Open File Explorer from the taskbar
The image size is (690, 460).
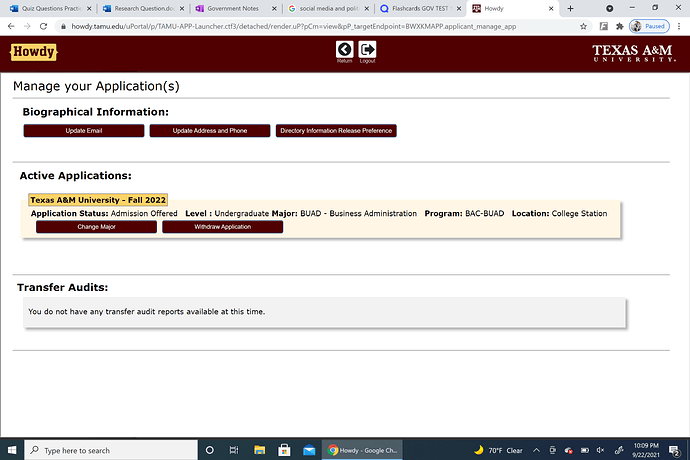coord(260,450)
